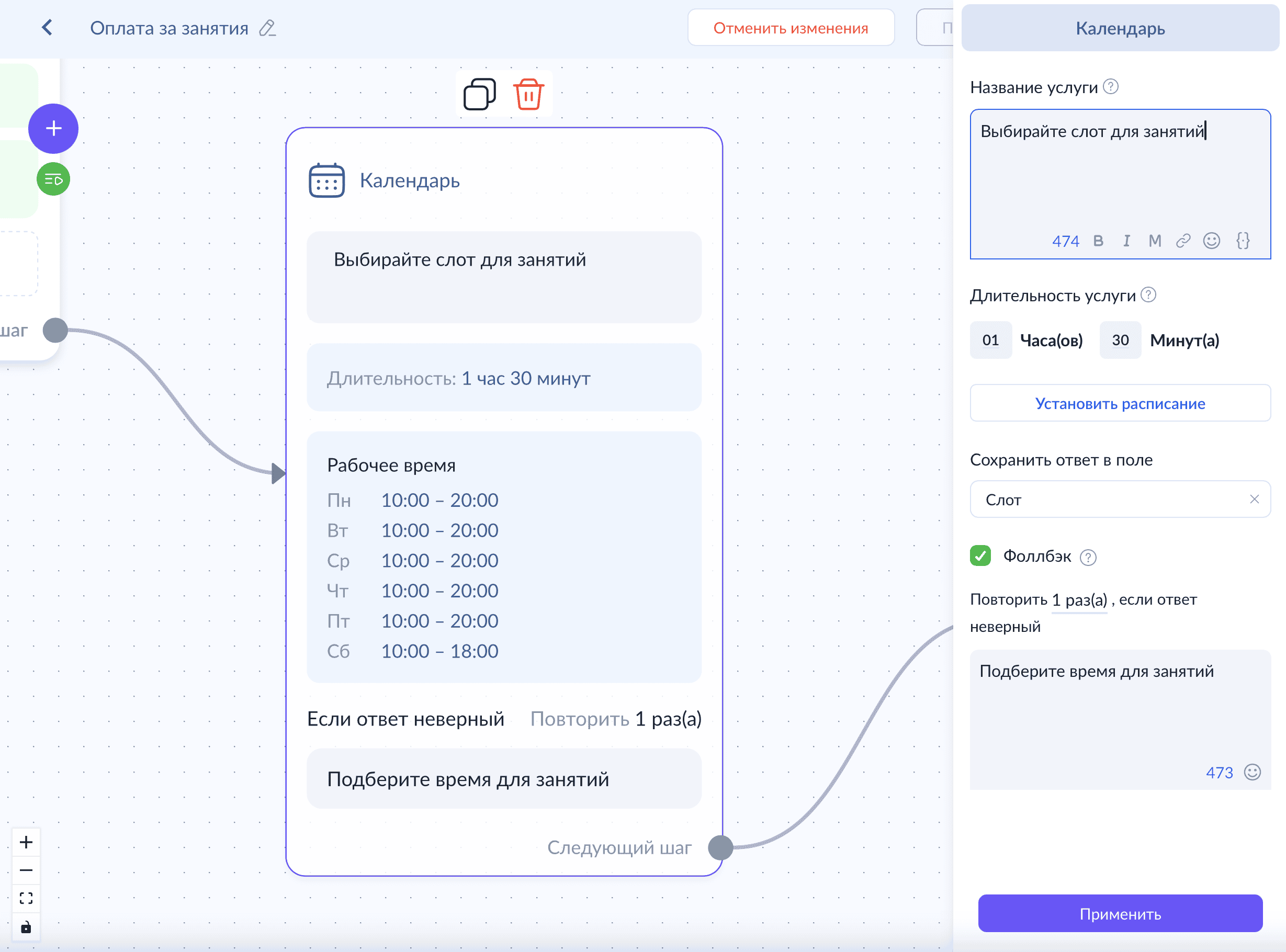Click the hours field showing 01
Viewport: 1286px width, 952px height.
click(990, 340)
